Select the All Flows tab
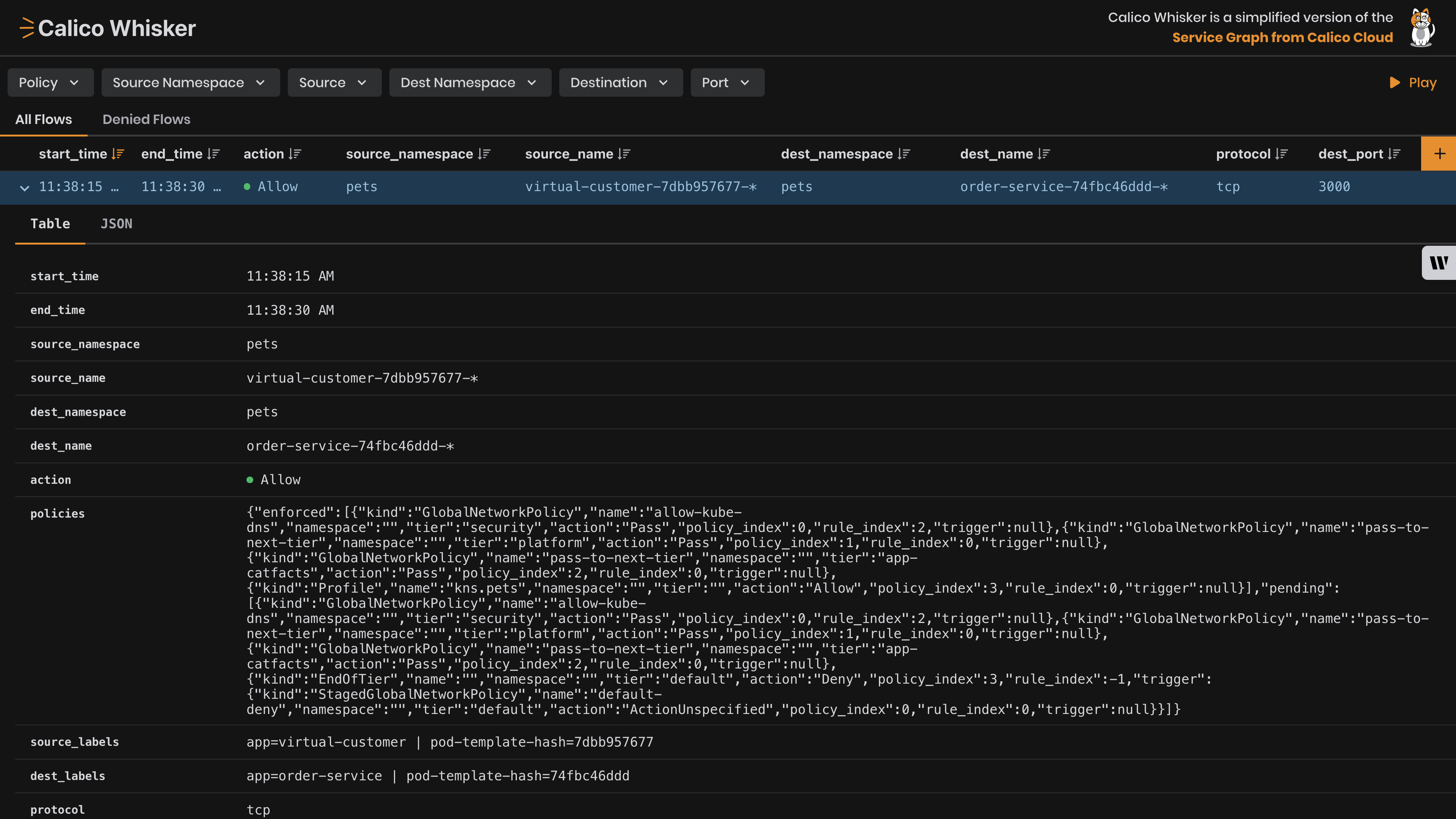 pos(44,119)
